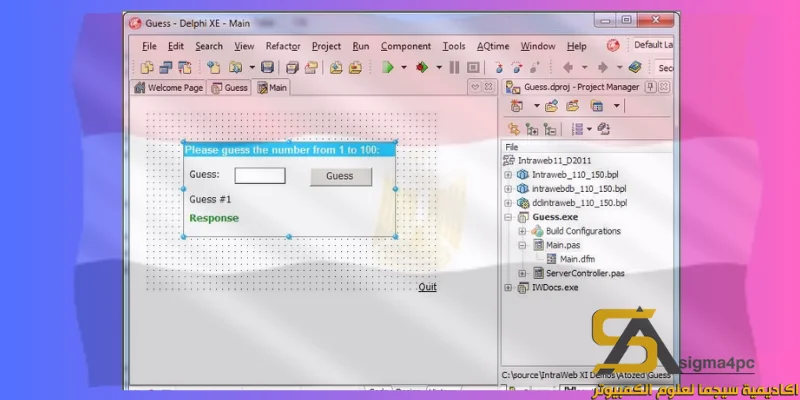Open the dropdown arrow next to Open file
This screenshot has height=400, width=800.
coord(252,67)
